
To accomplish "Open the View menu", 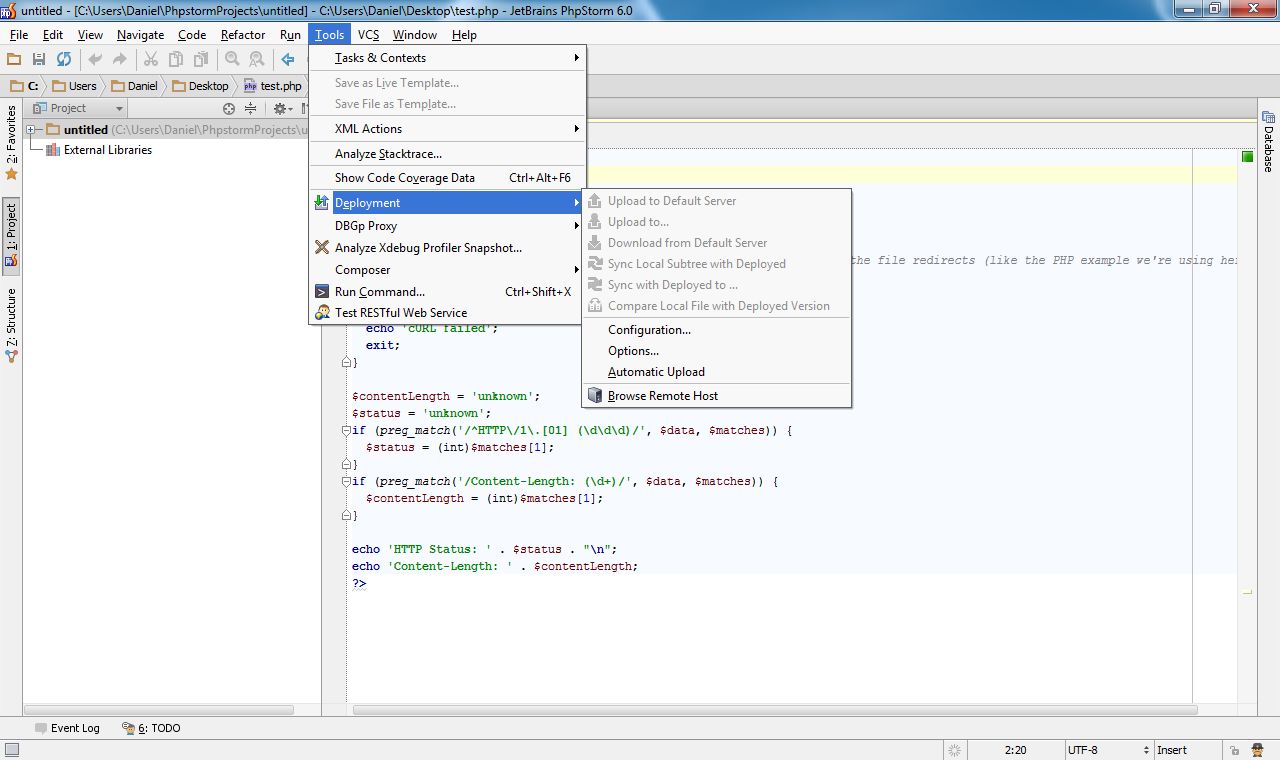I will [x=90, y=34].
